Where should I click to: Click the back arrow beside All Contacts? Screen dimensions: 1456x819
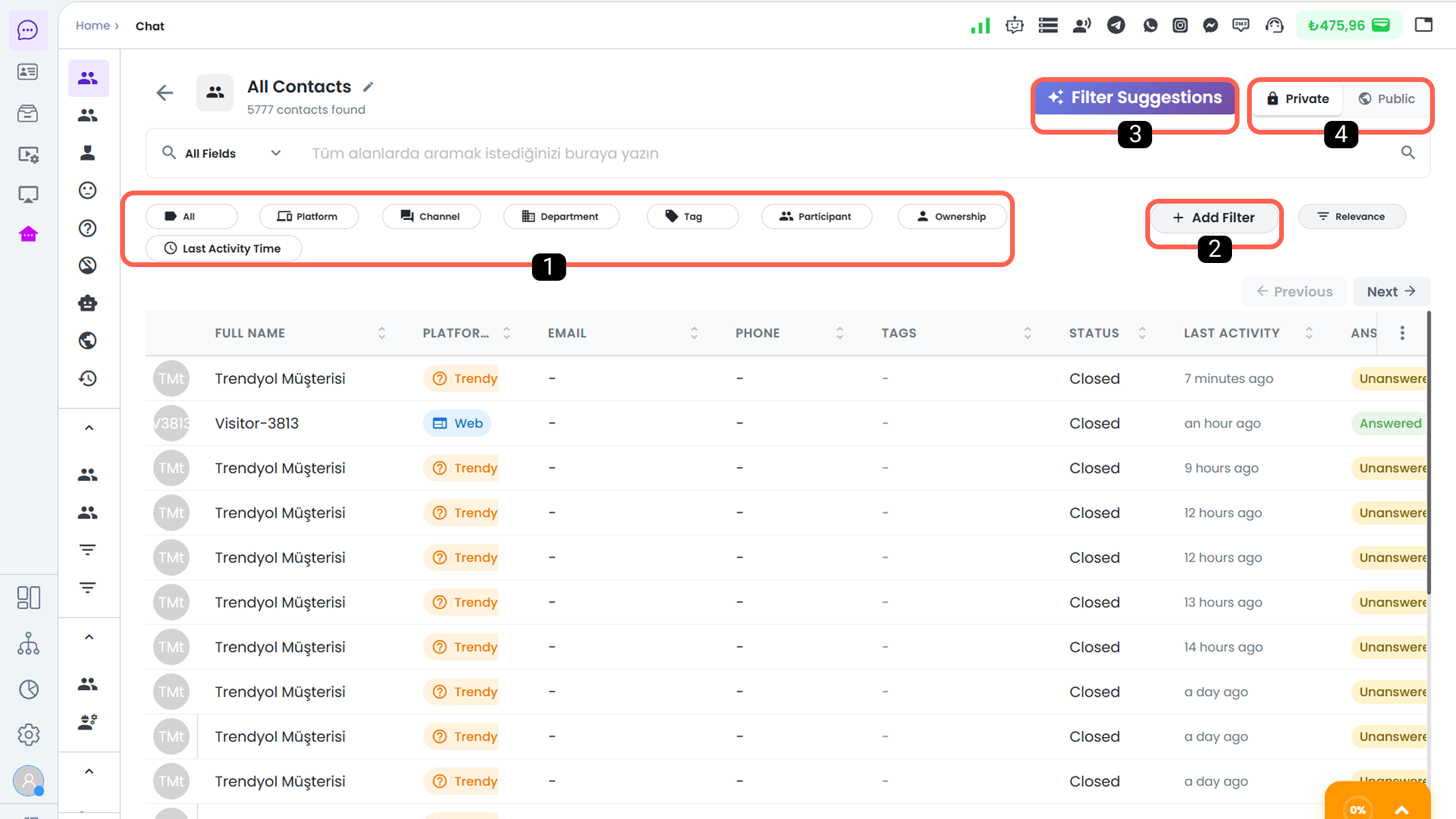[x=165, y=93]
